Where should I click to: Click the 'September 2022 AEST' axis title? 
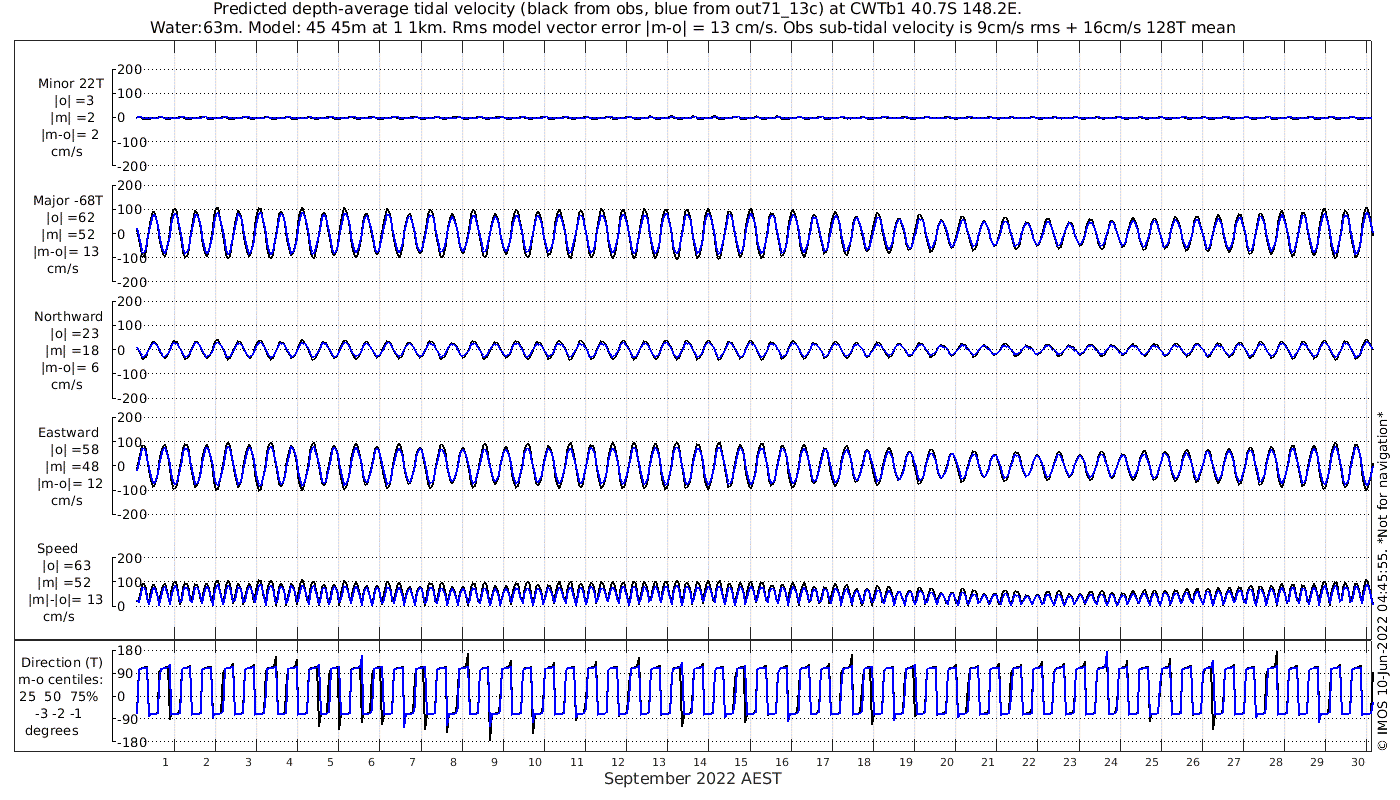(693, 778)
